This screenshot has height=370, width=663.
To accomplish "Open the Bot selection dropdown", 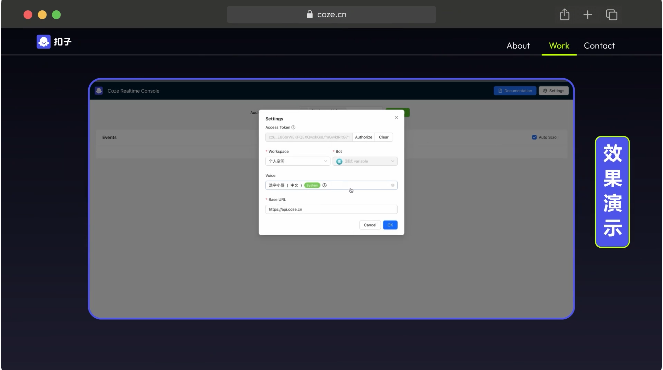I will pos(365,161).
